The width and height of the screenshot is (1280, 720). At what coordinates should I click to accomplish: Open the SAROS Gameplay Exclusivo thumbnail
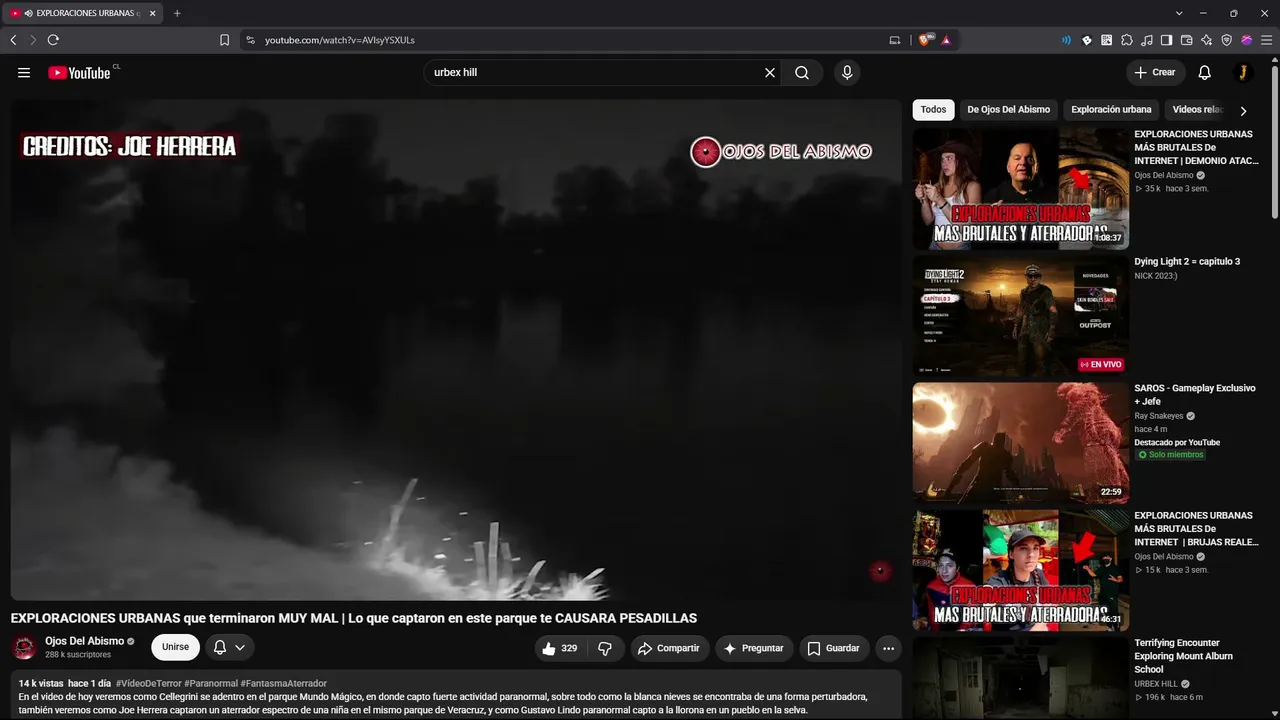click(x=1020, y=443)
